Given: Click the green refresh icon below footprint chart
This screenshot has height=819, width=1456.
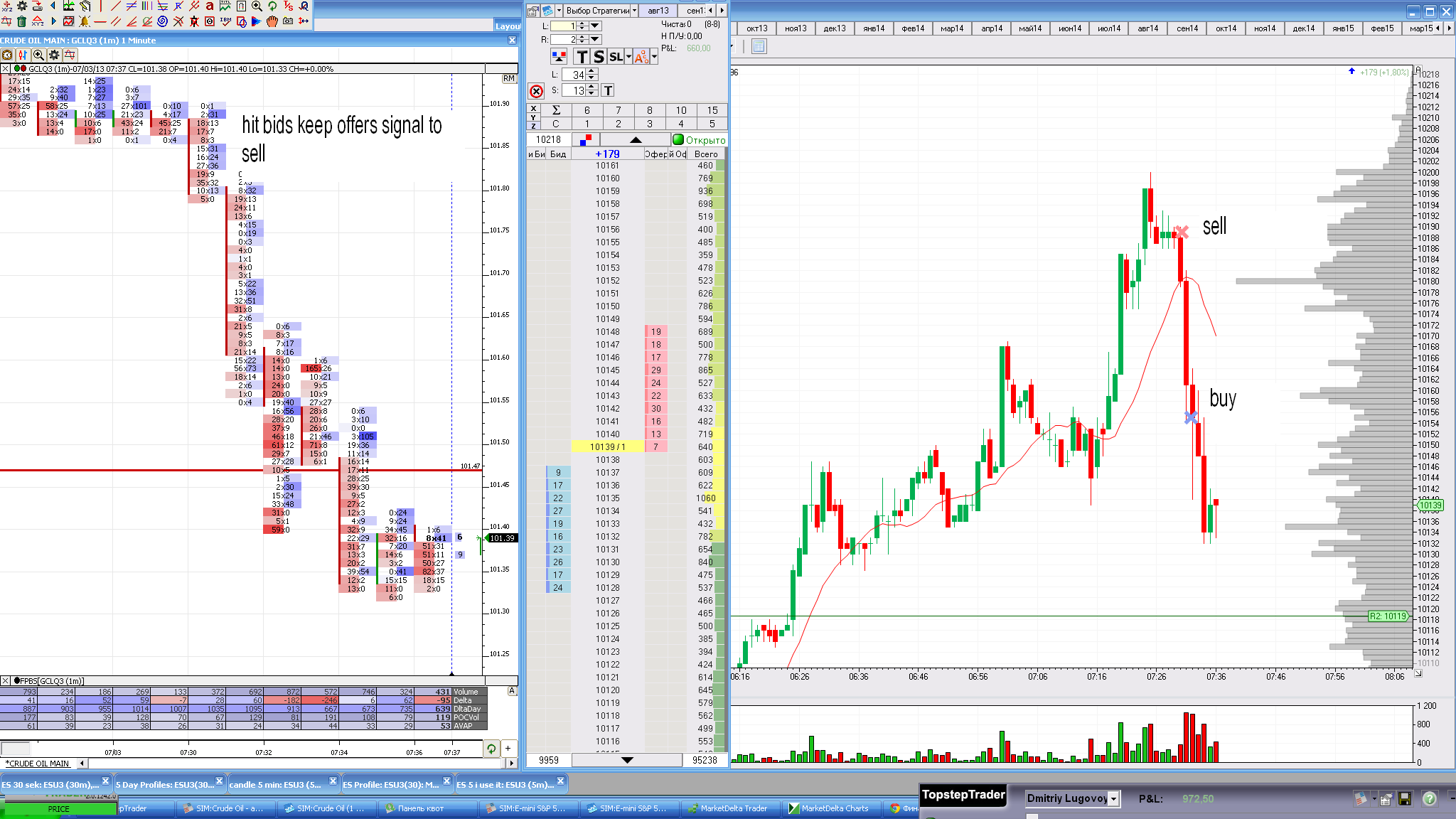Looking at the screenshot, I should [x=491, y=748].
